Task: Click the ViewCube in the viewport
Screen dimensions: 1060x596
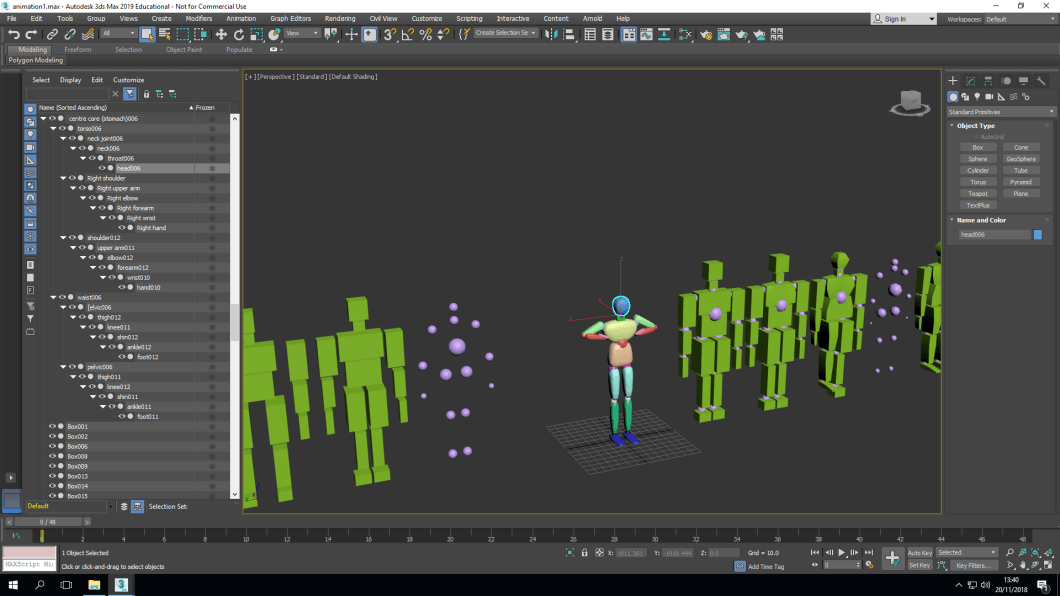Action: (x=910, y=103)
